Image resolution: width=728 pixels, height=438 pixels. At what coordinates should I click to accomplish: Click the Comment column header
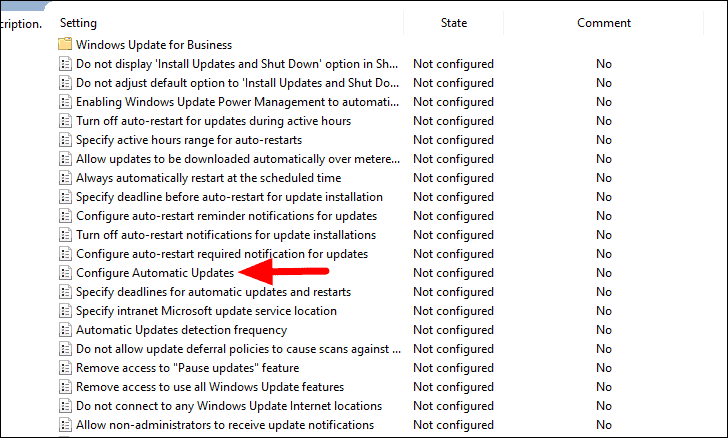point(604,23)
